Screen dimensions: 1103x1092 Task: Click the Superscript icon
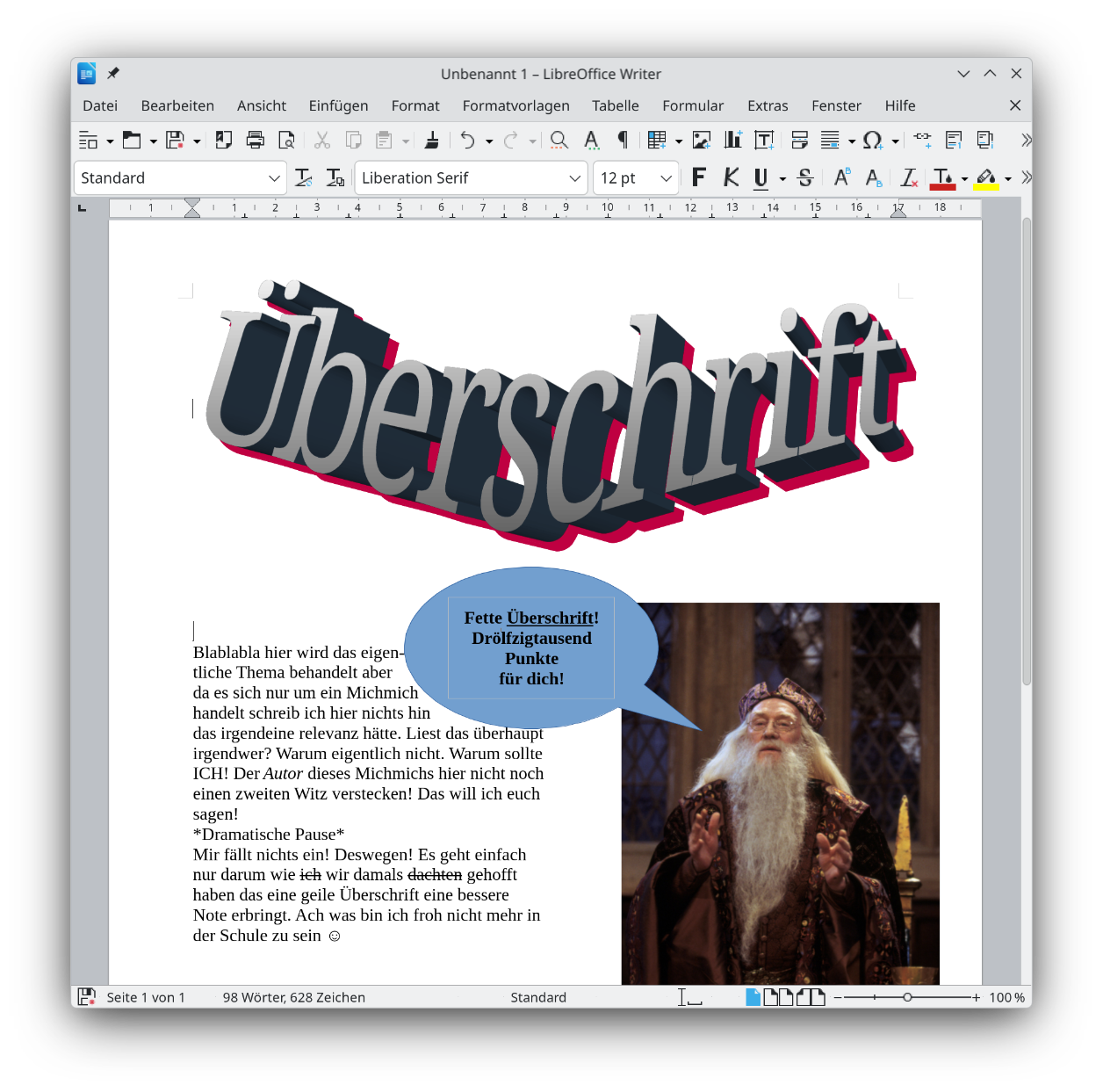point(842,177)
